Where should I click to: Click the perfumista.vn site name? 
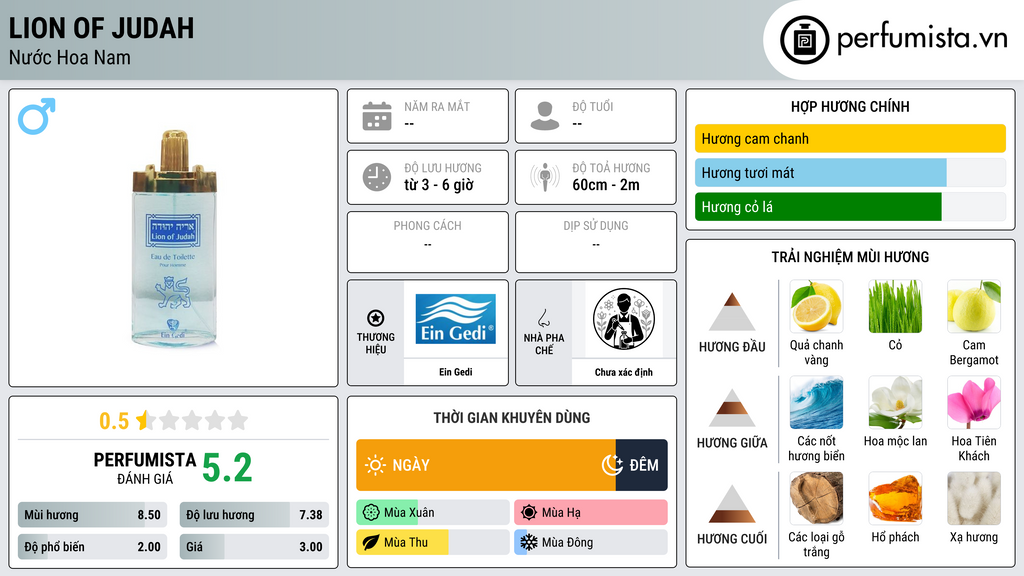point(922,38)
